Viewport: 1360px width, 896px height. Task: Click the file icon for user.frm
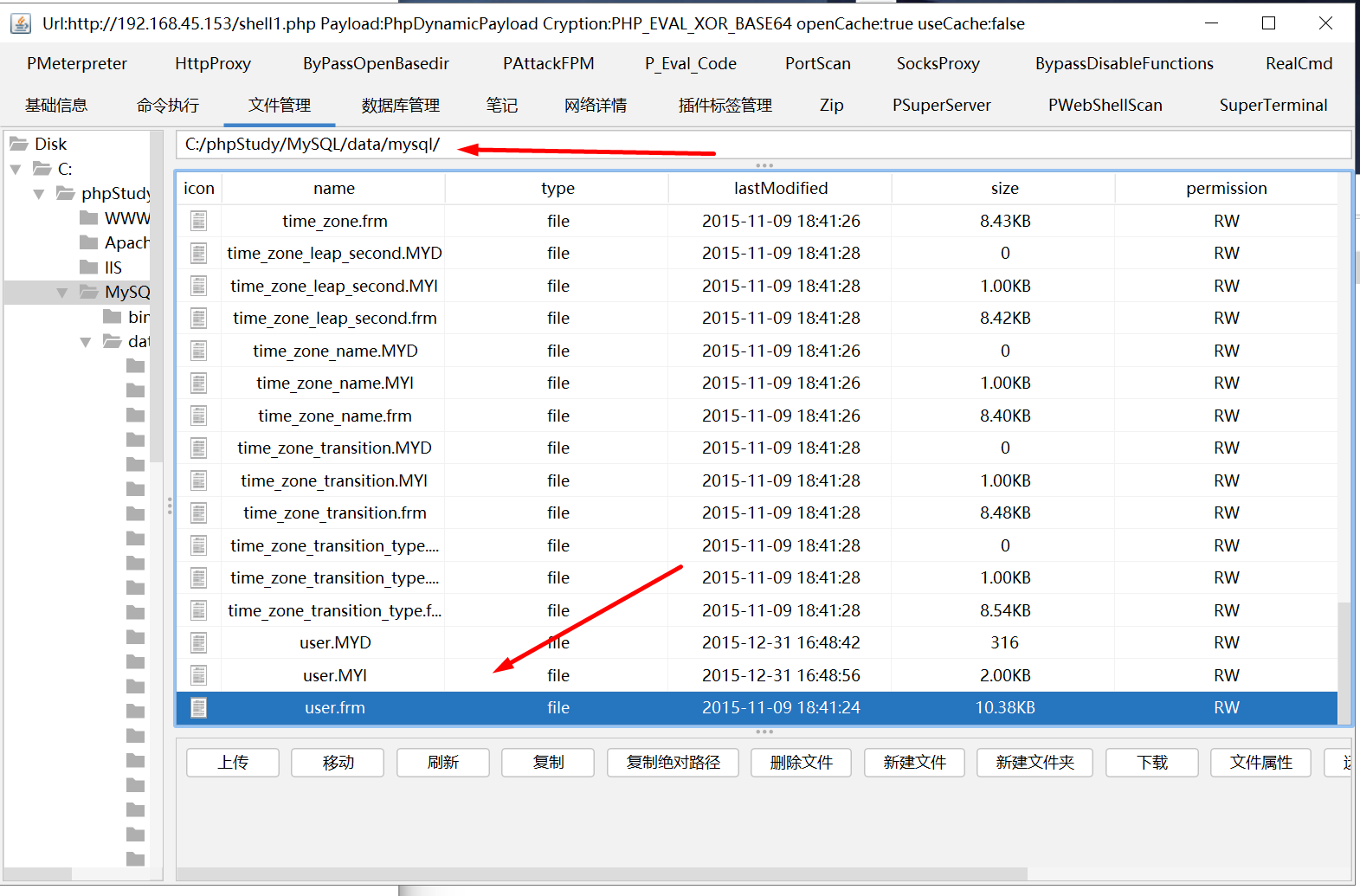[x=198, y=707]
